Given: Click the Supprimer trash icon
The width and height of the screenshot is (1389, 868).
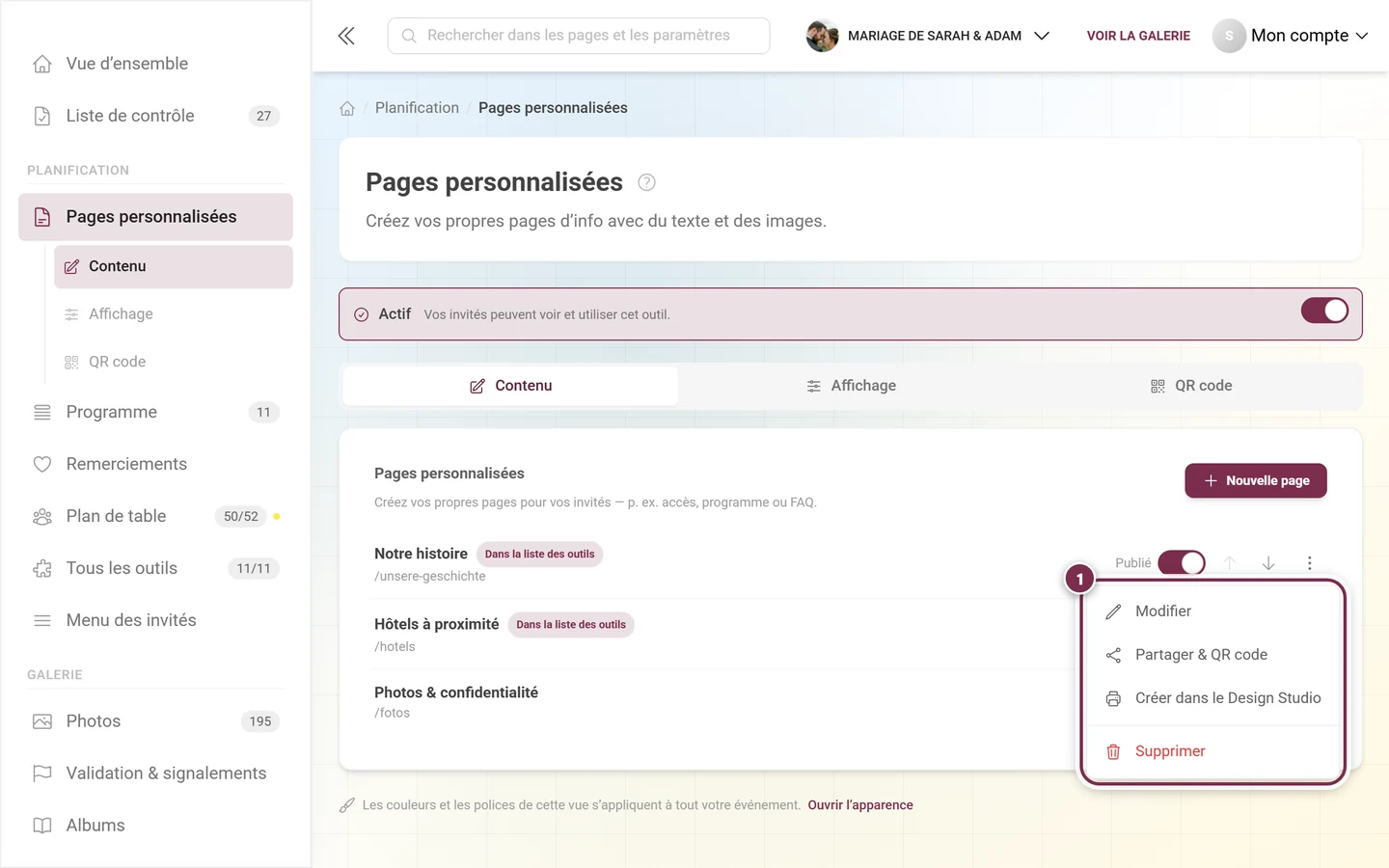Looking at the screenshot, I should 1113,751.
